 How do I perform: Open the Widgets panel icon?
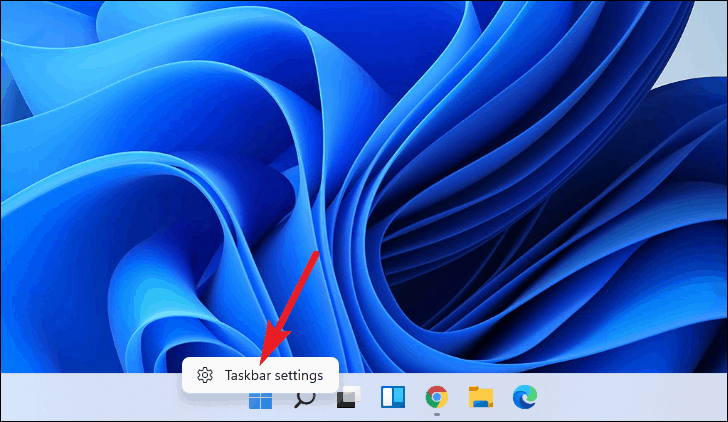pos(393,397)
